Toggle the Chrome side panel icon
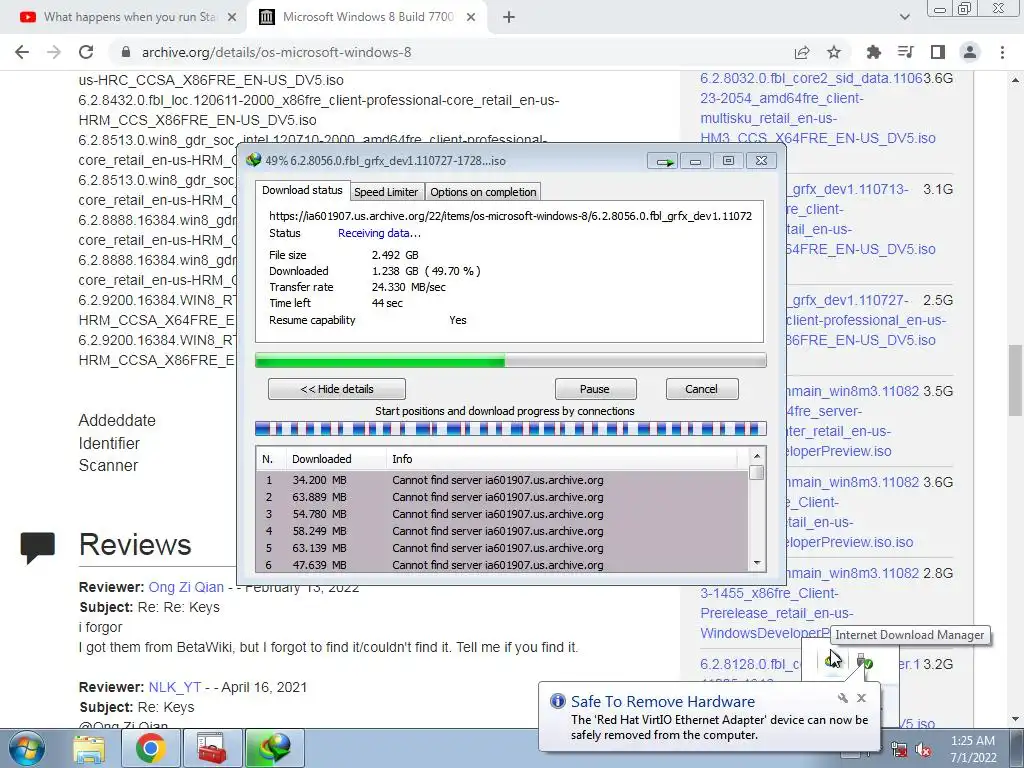The width and height of the screenshot is (1024, 768). tap(938, 52)
